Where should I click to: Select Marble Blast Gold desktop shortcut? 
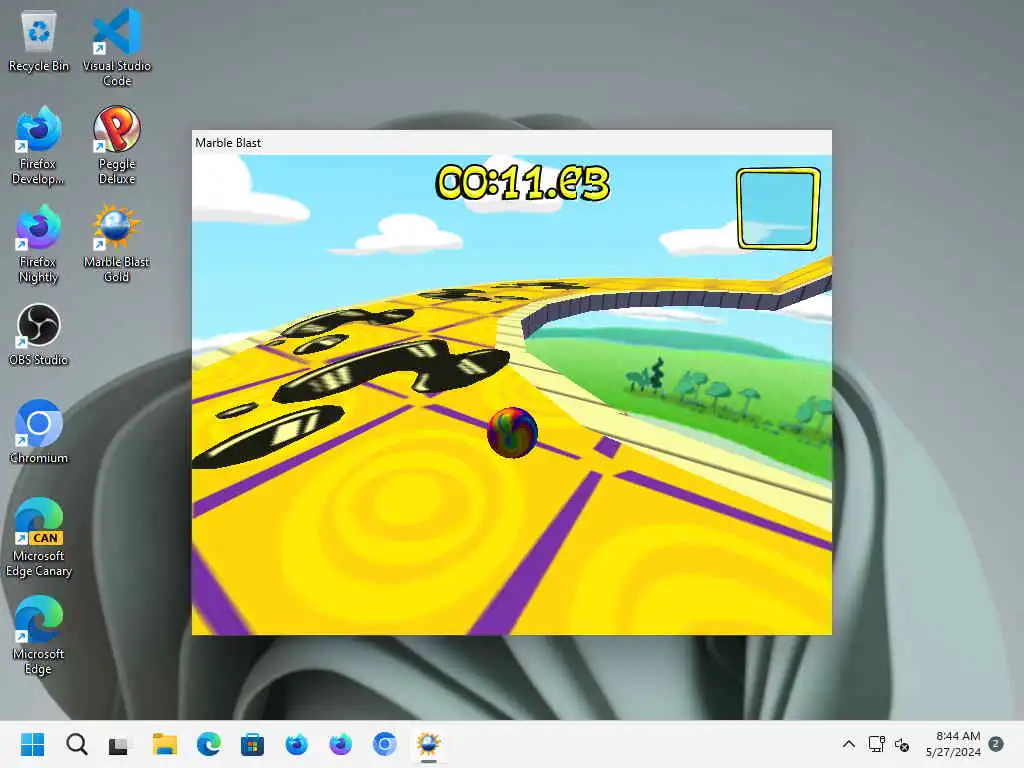(117, 244)
